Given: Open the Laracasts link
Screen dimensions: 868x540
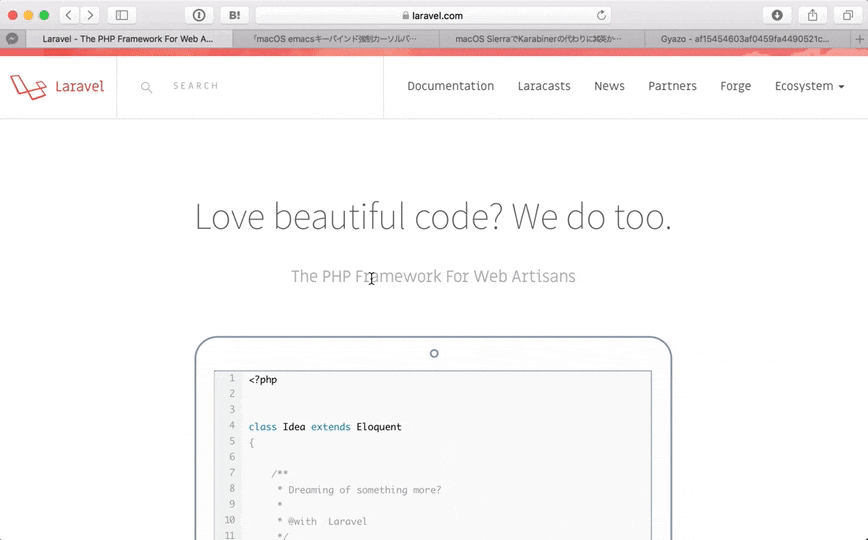Looking at the screenshot, I should [544, 86].
